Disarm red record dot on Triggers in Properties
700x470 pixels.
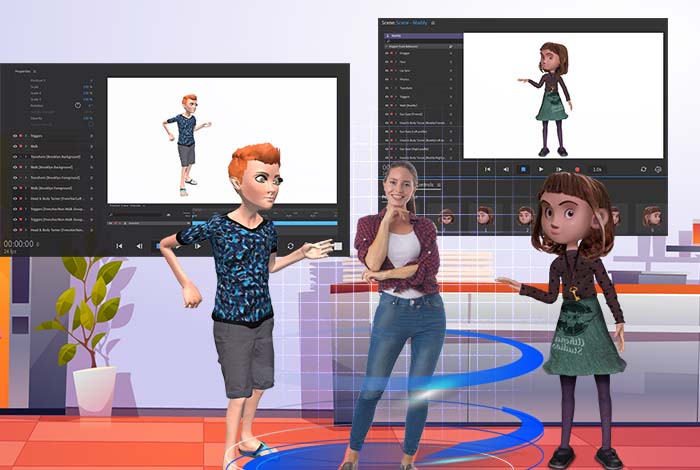pos(21,136)
